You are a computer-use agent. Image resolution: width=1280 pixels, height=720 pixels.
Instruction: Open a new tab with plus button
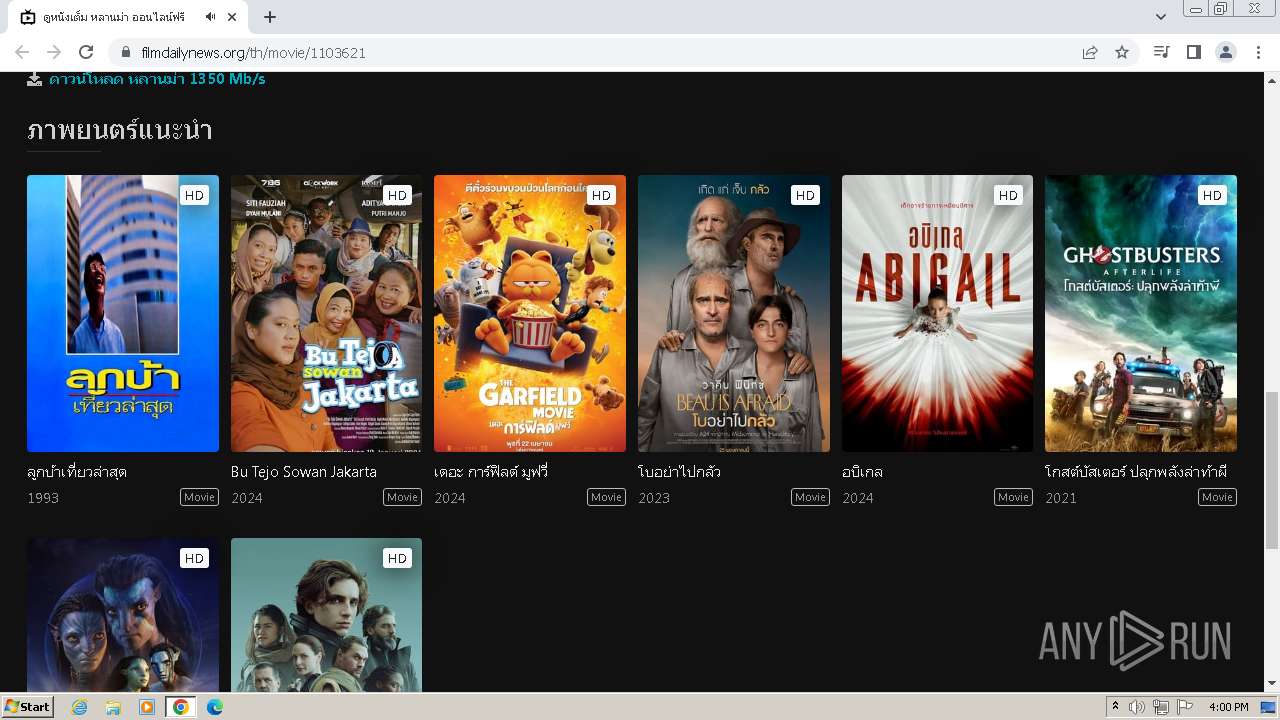[270, 17]
